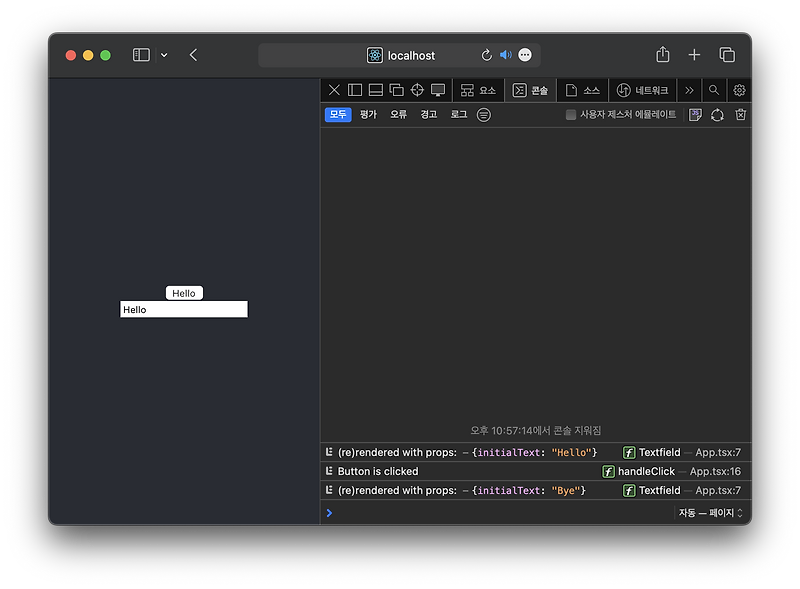Close the Web Inspector panel
The image size is (800, 589).
(334, 90)
